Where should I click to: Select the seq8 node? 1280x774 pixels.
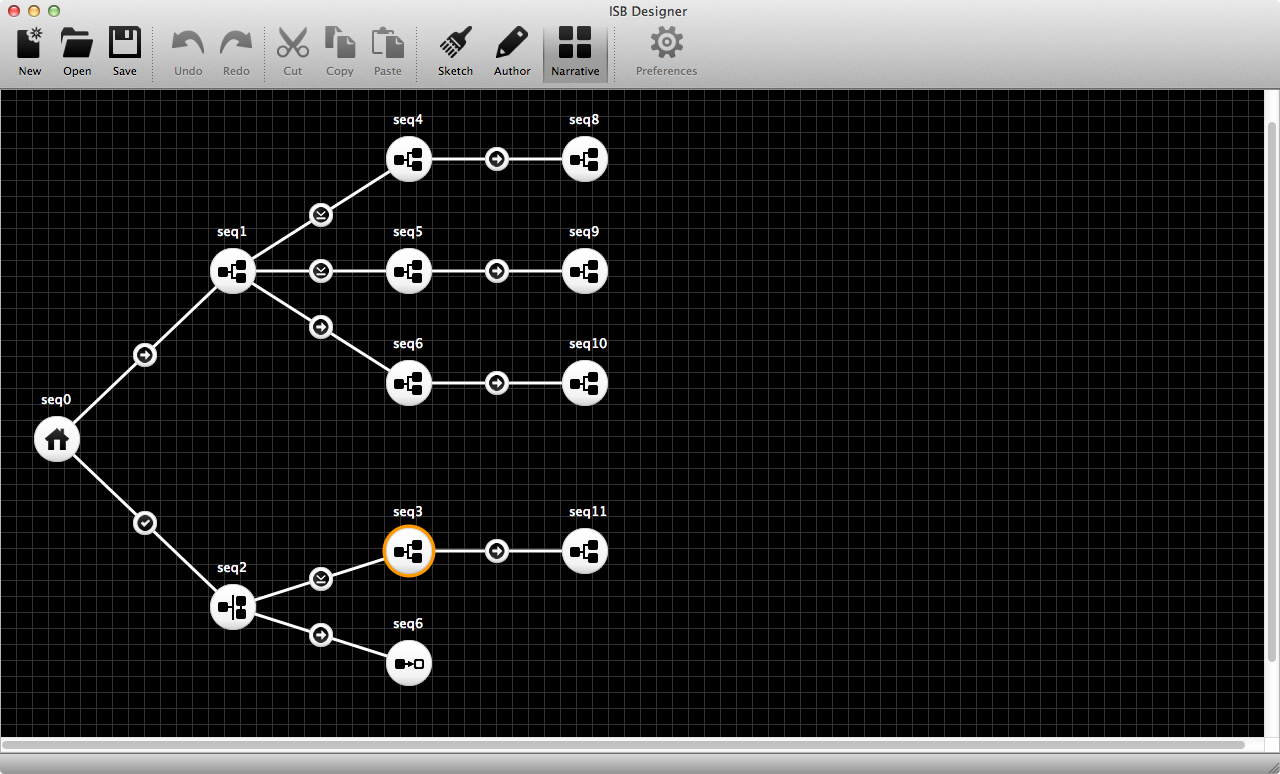(x=585, y=159)
